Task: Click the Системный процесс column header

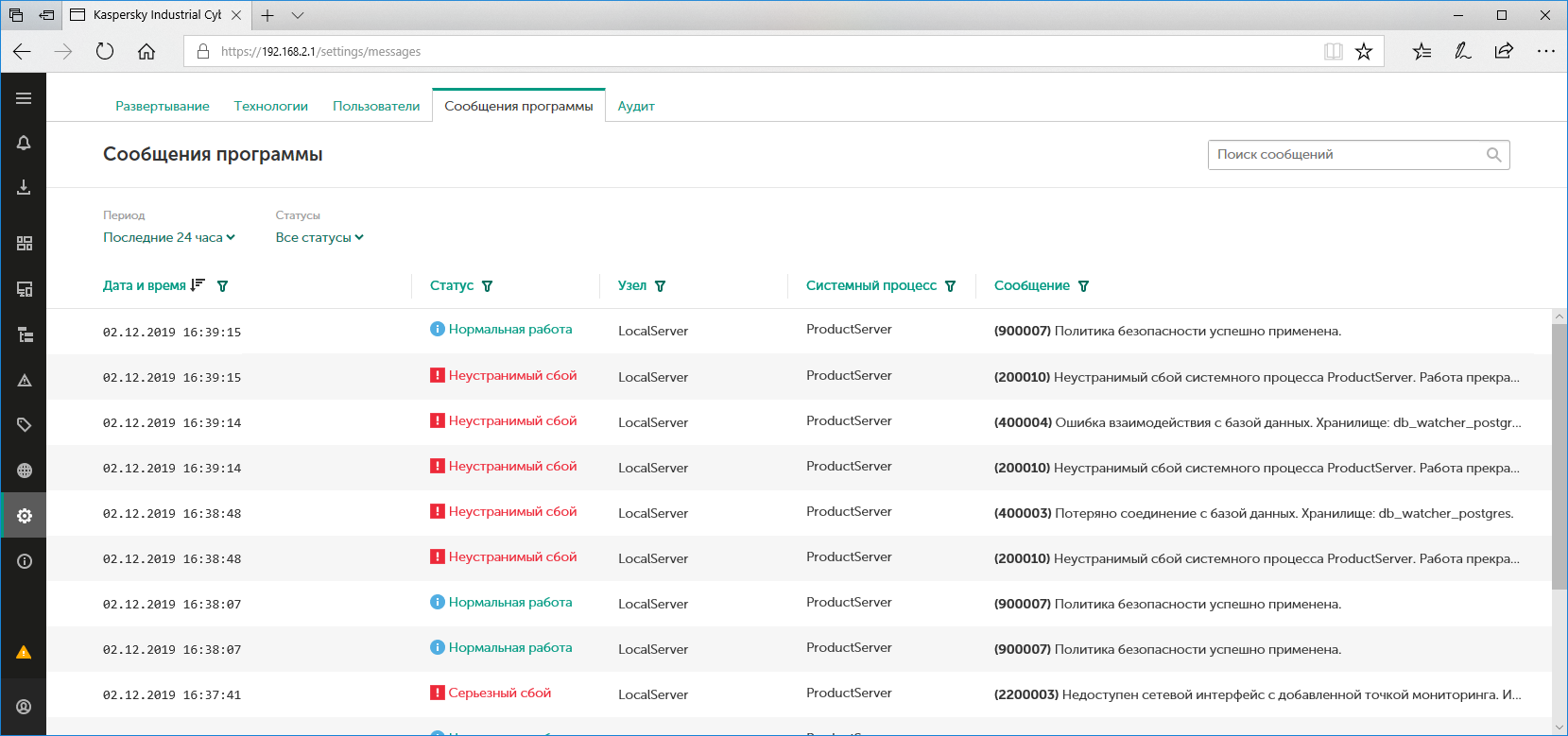Action: click(870, 285)
